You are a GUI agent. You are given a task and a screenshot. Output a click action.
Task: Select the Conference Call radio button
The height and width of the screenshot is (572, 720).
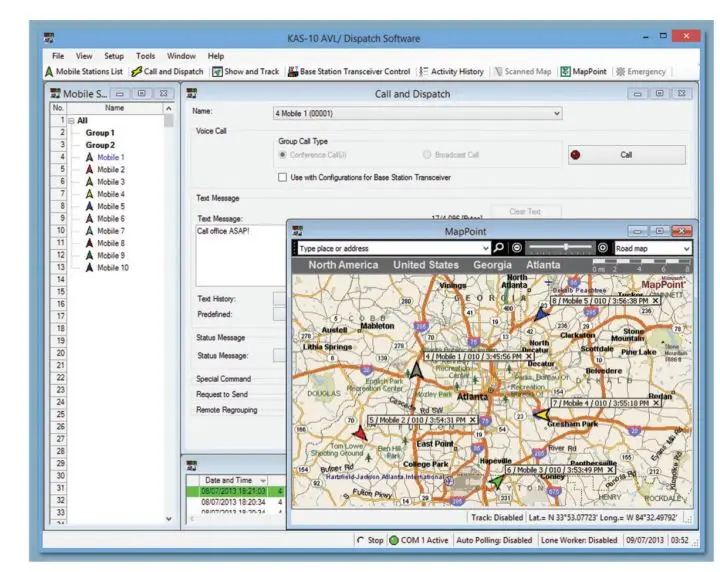[283, 155]
